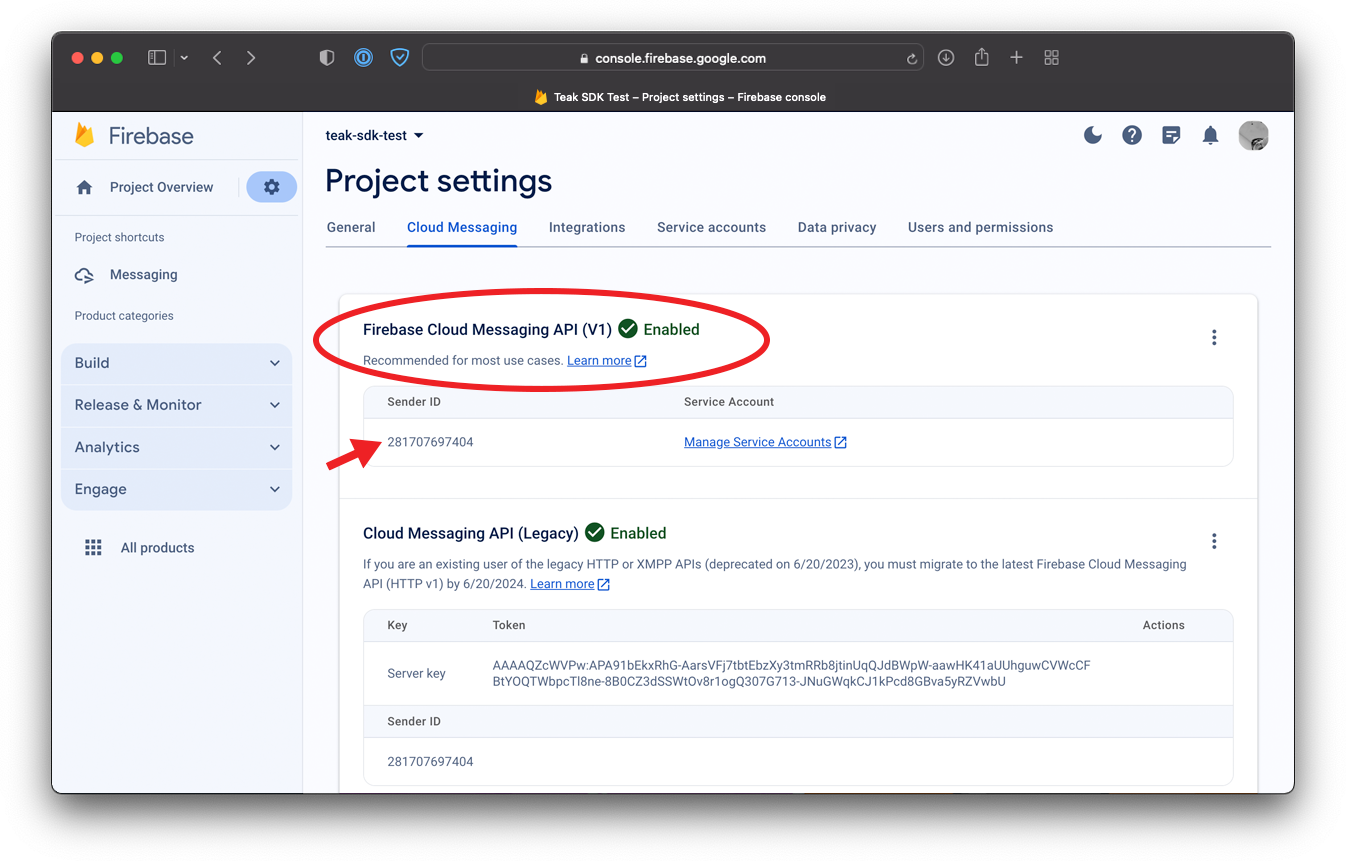The width and height of the screenshot is (1346, 861).
Task: Open project settings gear icon
Action: (272, 187)
